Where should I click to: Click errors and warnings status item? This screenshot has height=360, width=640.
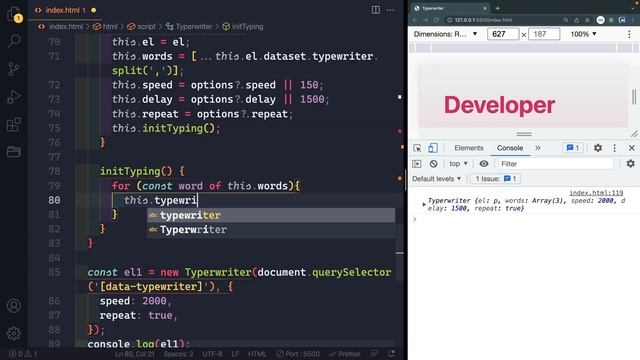23,354
